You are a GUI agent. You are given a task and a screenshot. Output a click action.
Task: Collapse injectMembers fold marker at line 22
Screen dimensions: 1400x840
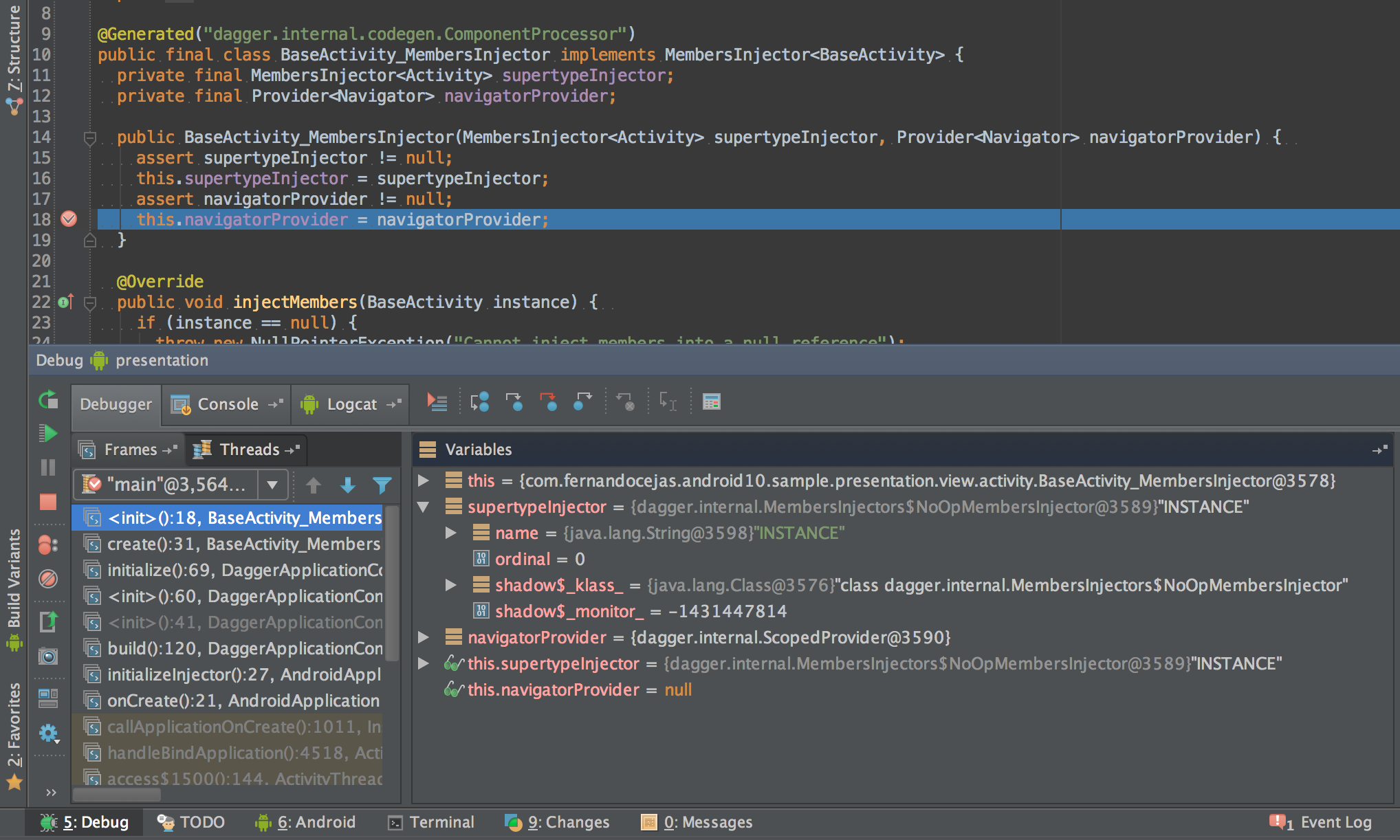pyautogui.click(x=89, y=303)
